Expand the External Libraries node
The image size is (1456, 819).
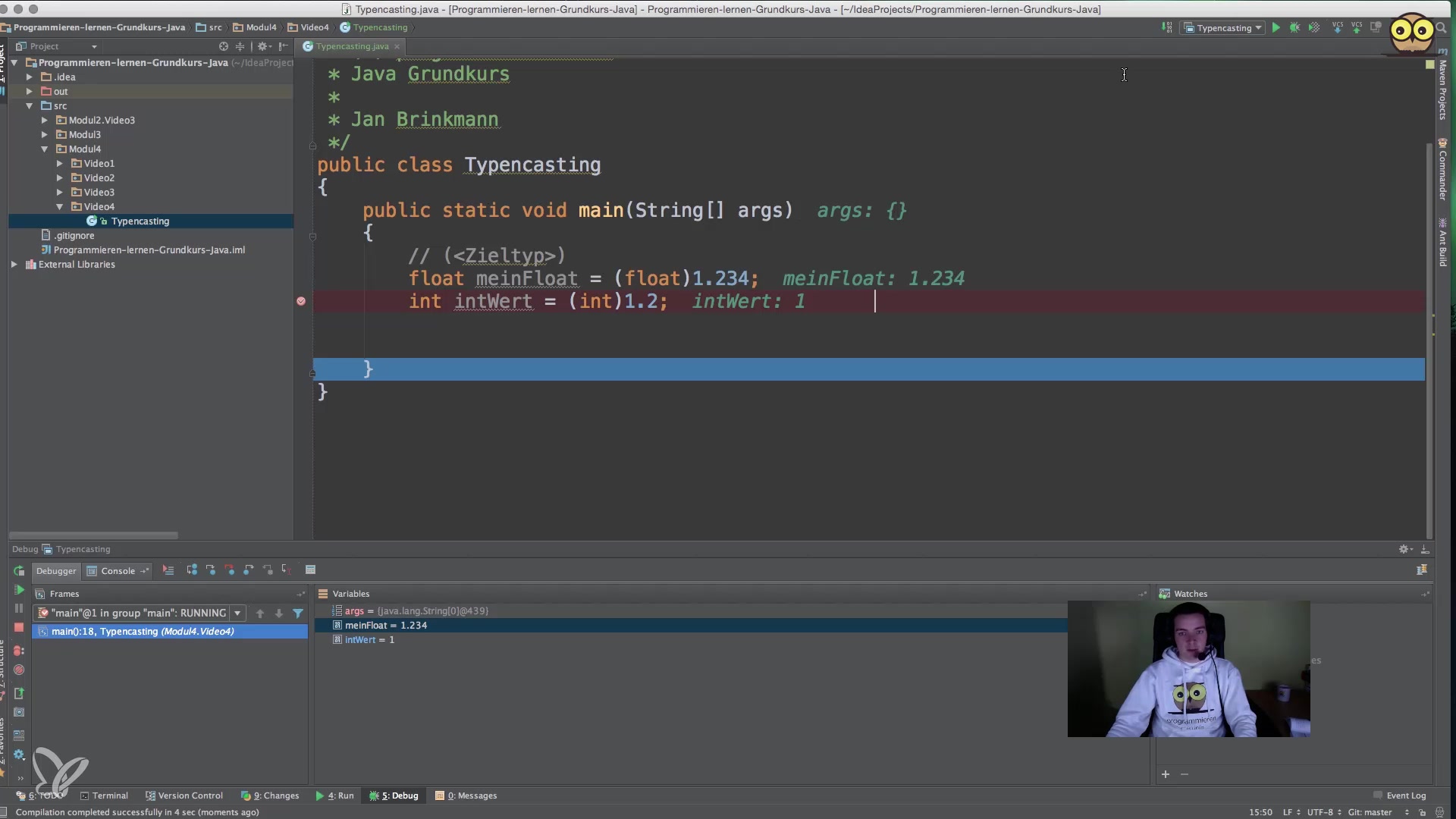point(14,265)
